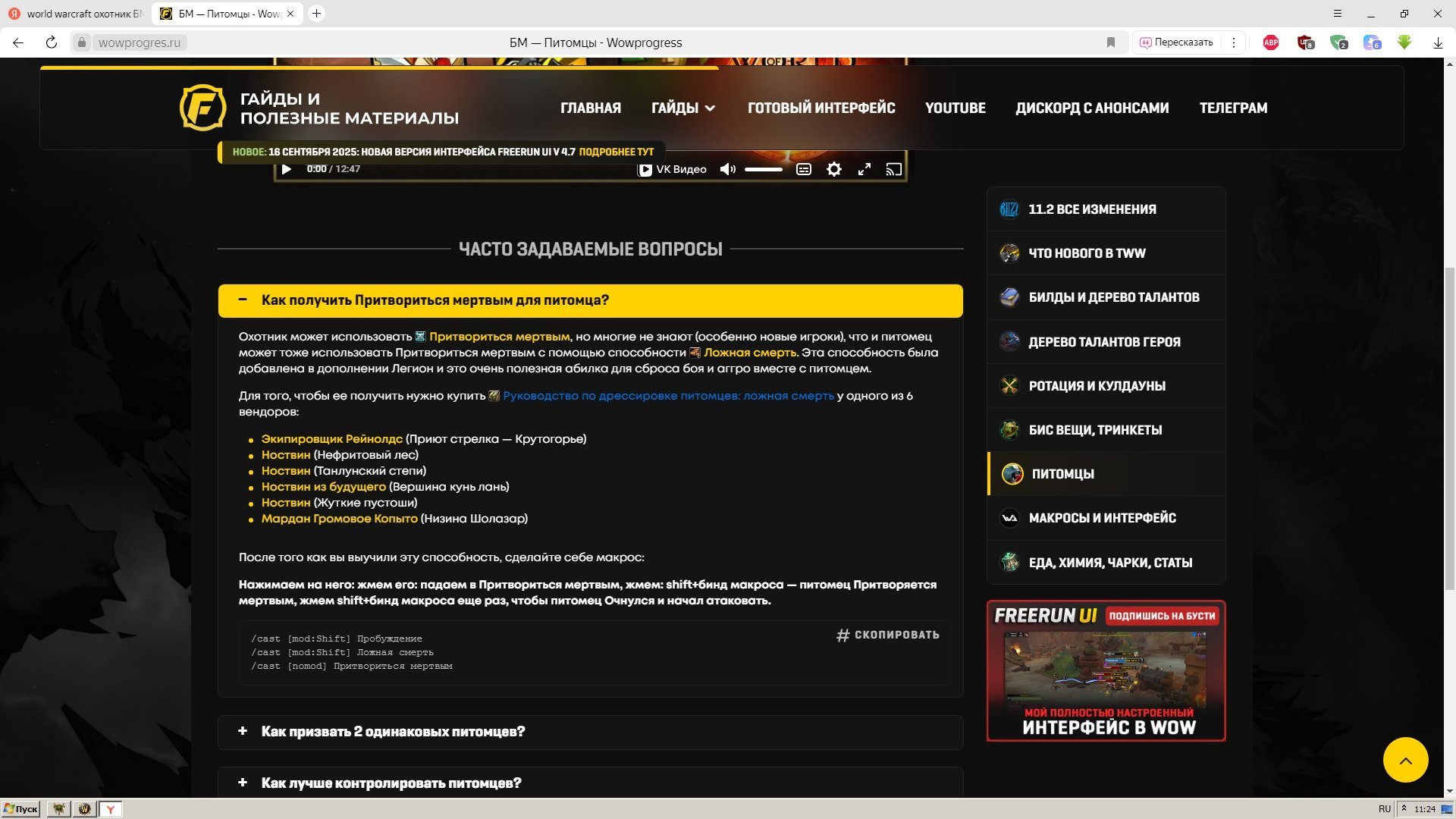The width and height of the screenshot is (1456, 819).
Task: Open ДЕРЕВО ТАЛАНТОВ ГЕРОЯ section
Action: tap(1106, 342)
